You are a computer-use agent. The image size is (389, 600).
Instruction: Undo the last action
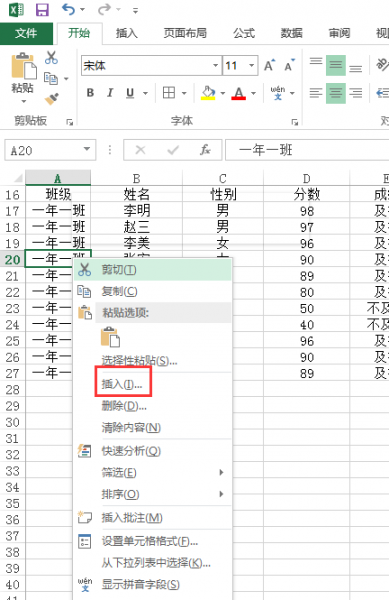coord(68,9)
